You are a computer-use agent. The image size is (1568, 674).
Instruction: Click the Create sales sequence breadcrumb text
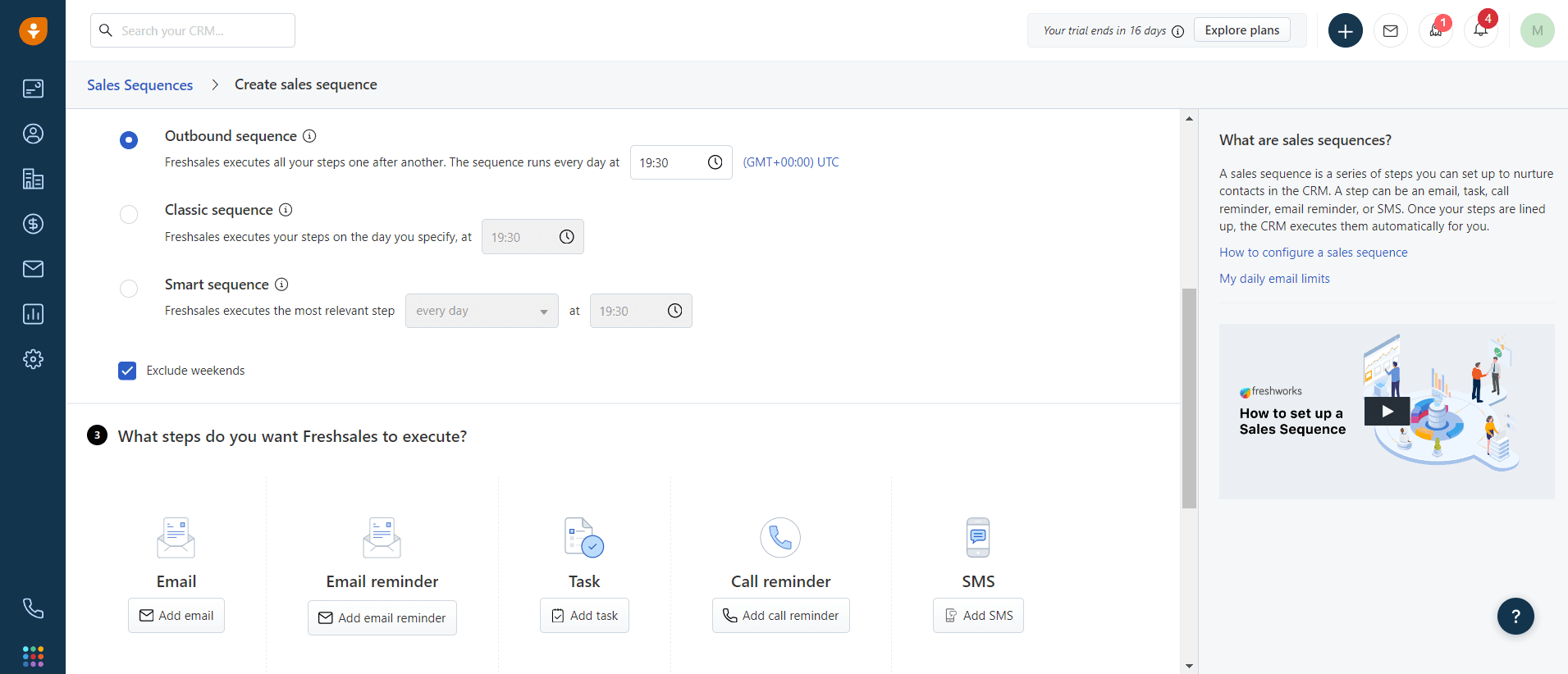[x=306, y=84]
